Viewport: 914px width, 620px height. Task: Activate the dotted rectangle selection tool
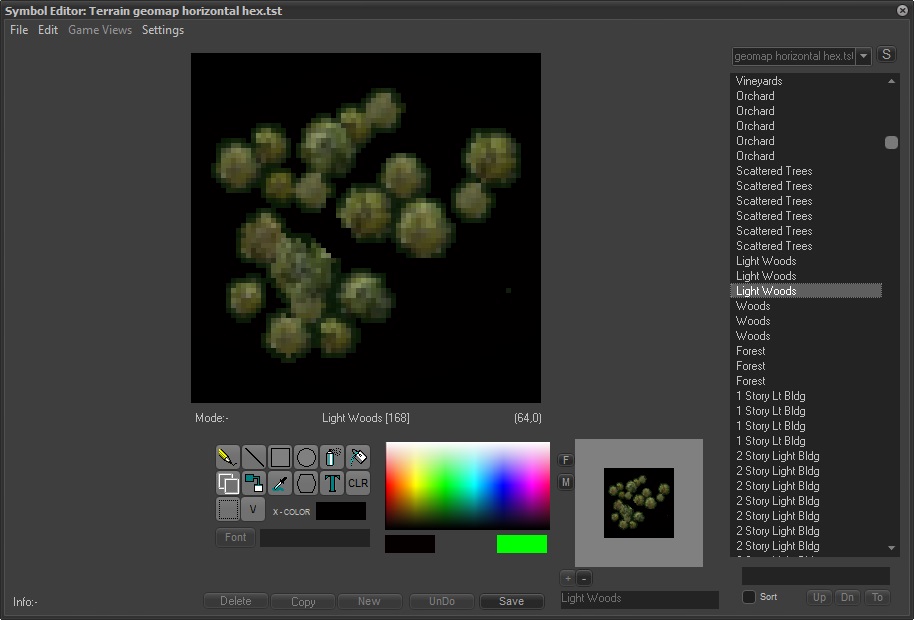coord(228,510)
